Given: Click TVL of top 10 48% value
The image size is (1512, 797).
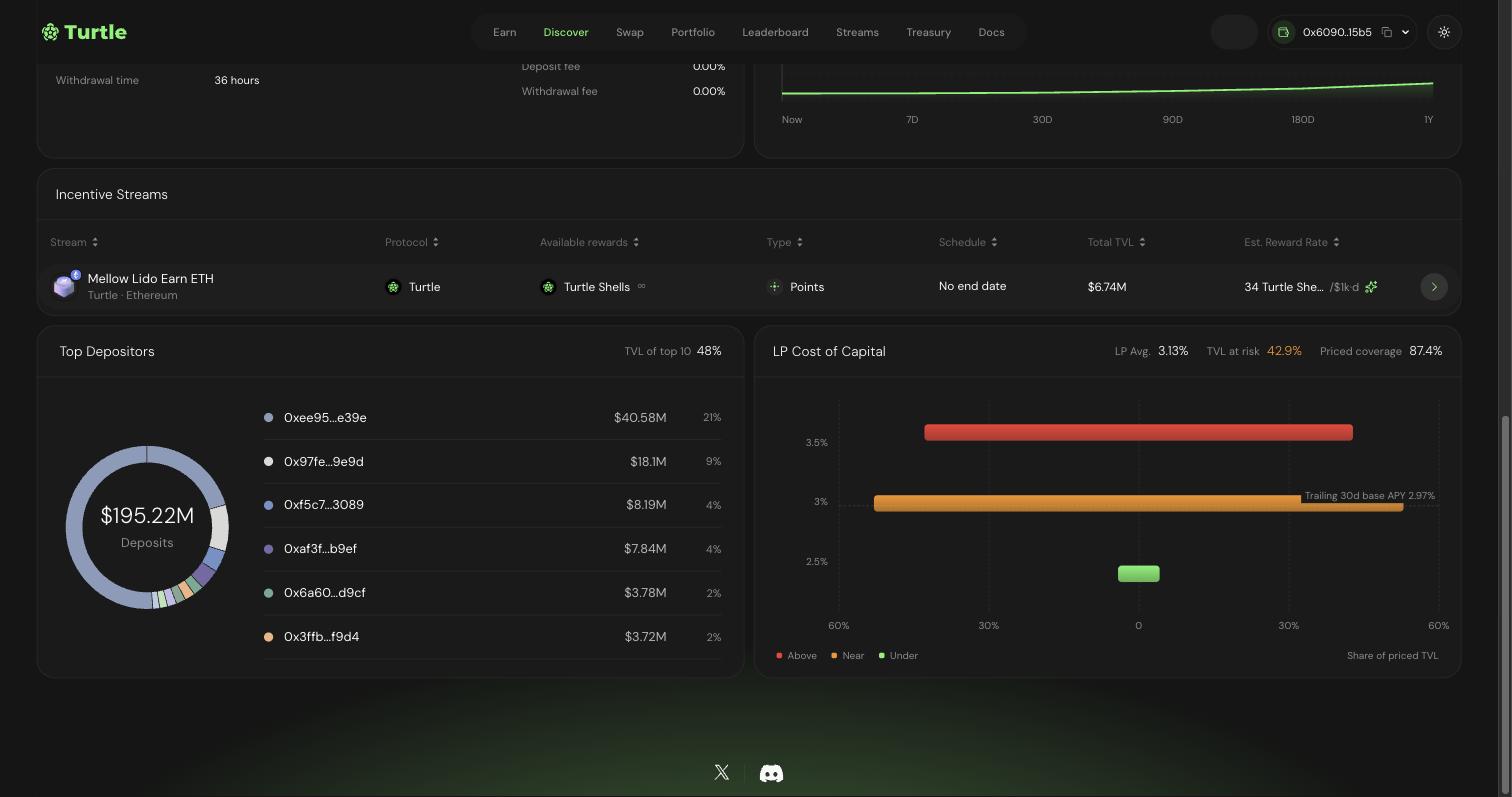Looking at the screenshot, I should [709, 351].
